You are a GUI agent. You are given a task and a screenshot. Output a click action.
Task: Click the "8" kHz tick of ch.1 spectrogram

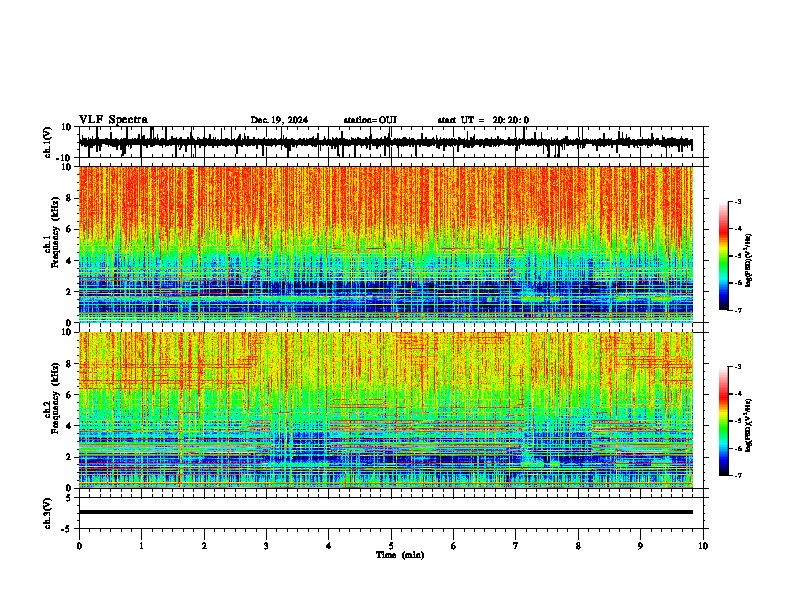pos(69,198)
